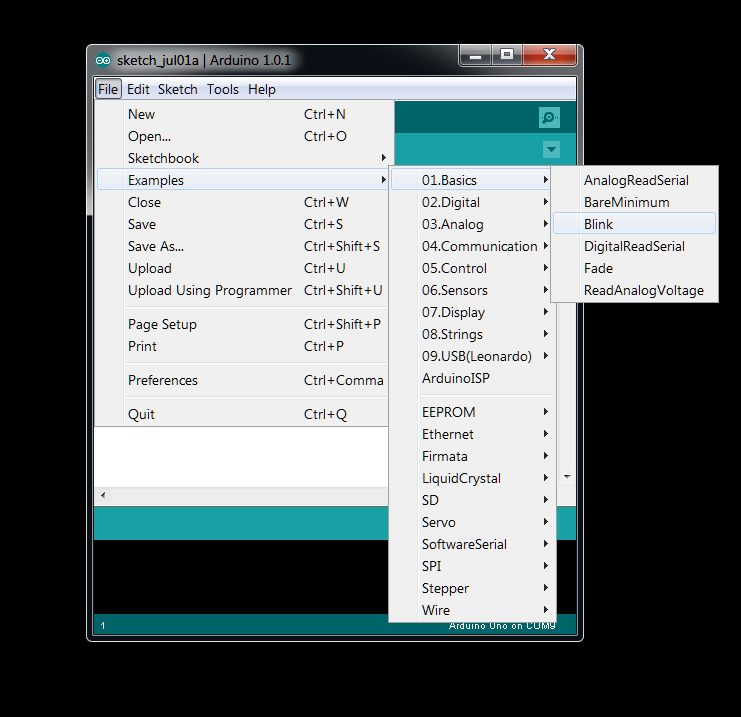
Task: Click Save in the File menu
Action: (243, 225)
